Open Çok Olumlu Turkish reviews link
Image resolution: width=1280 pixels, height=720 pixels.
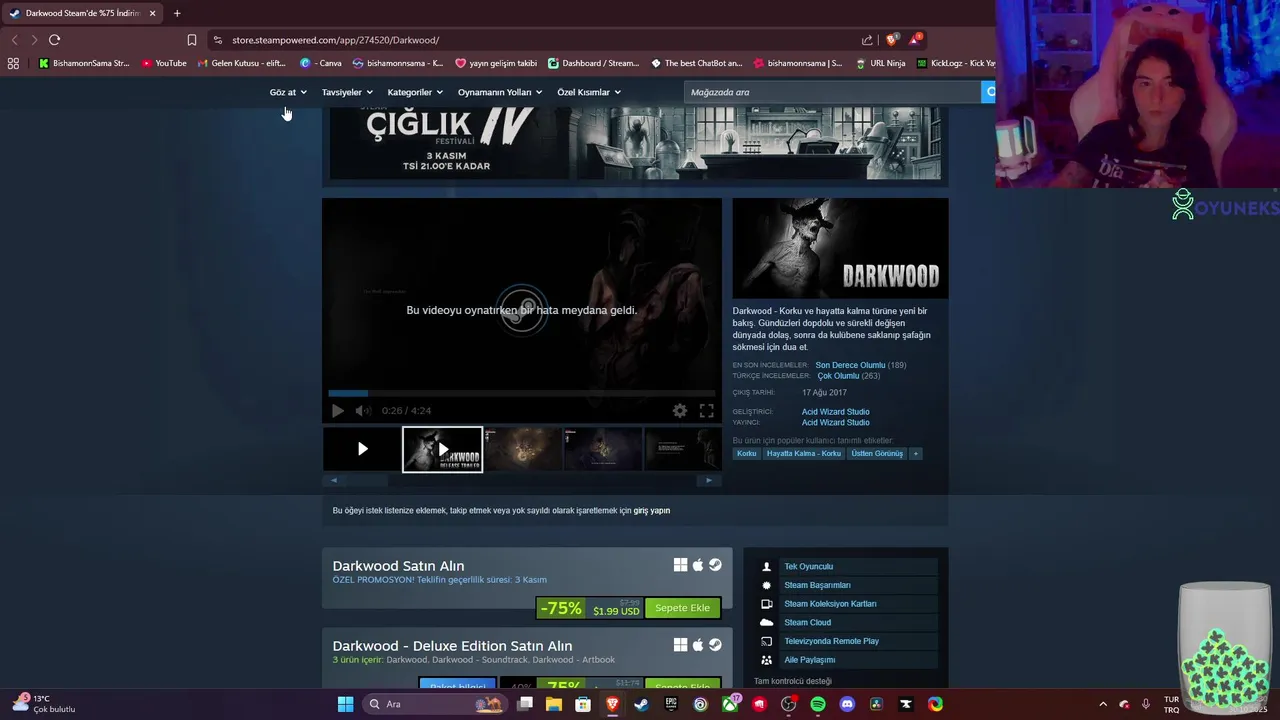pos(838,376)
